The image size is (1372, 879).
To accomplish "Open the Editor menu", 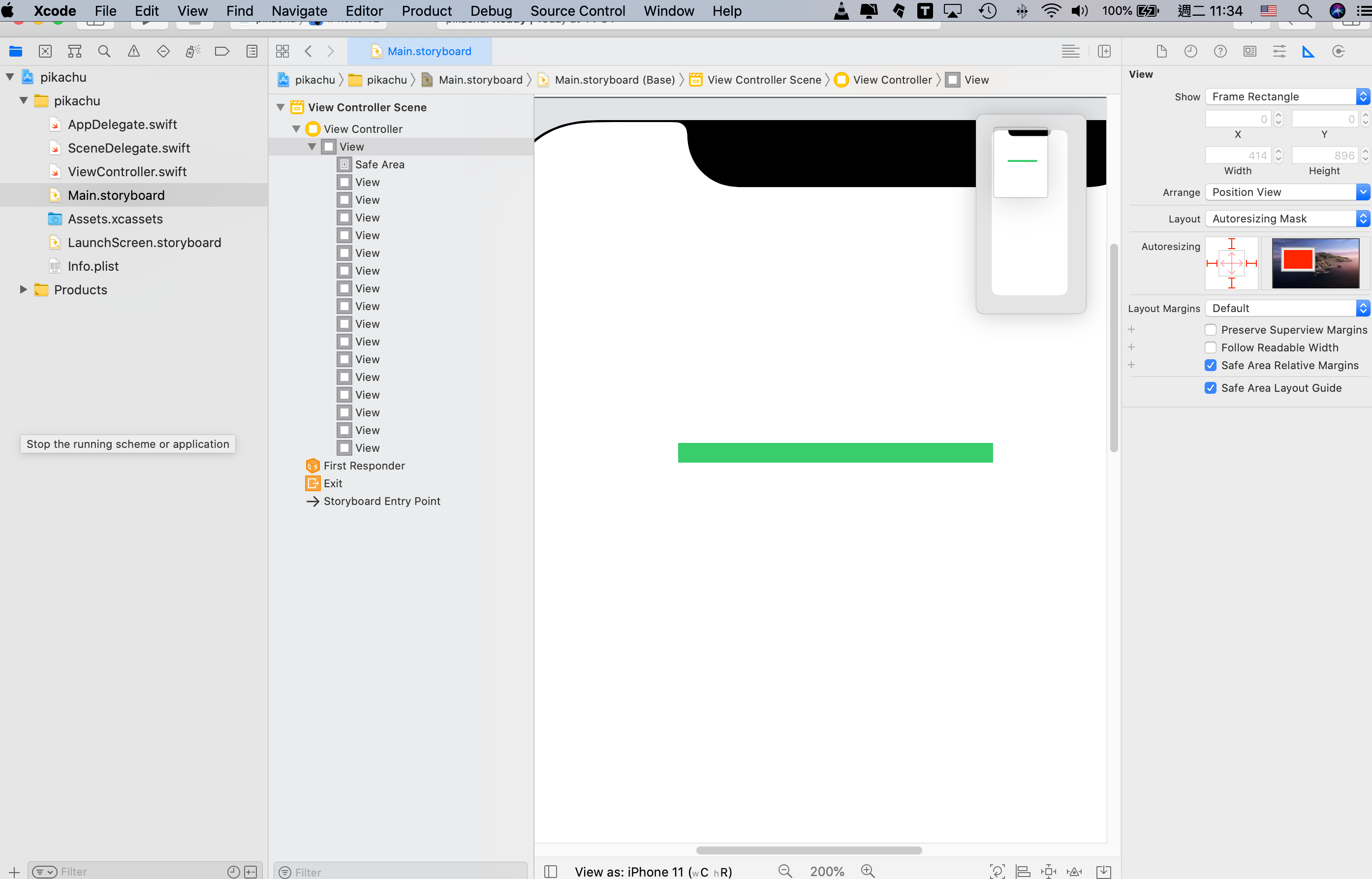I will pyautogui.click(x=364, y=11).
